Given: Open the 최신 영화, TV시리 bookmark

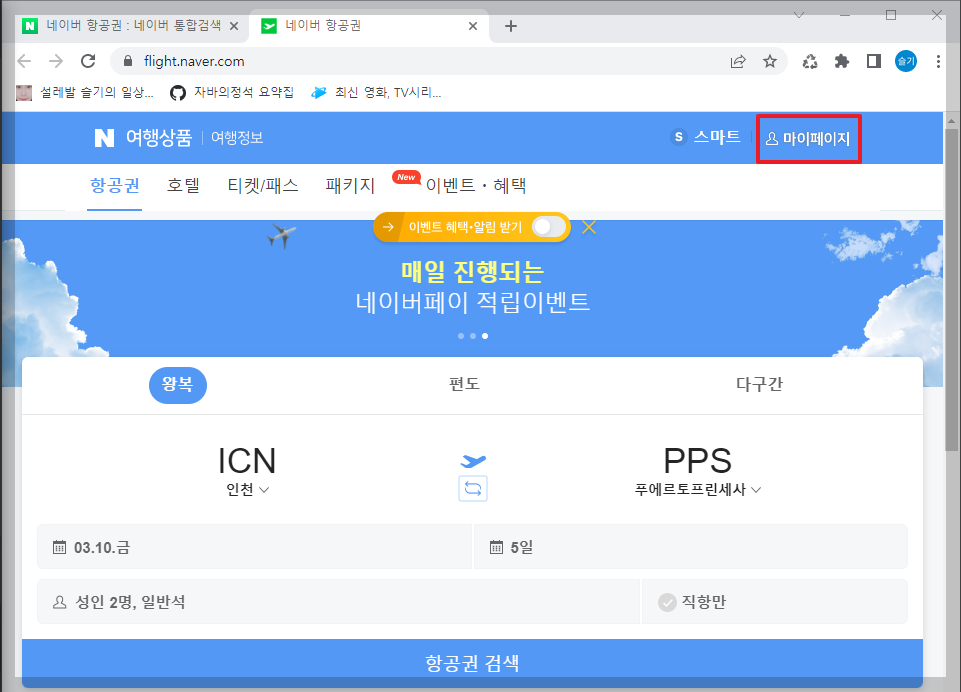Looking at the screenshot, I should [x=376, y=93].
